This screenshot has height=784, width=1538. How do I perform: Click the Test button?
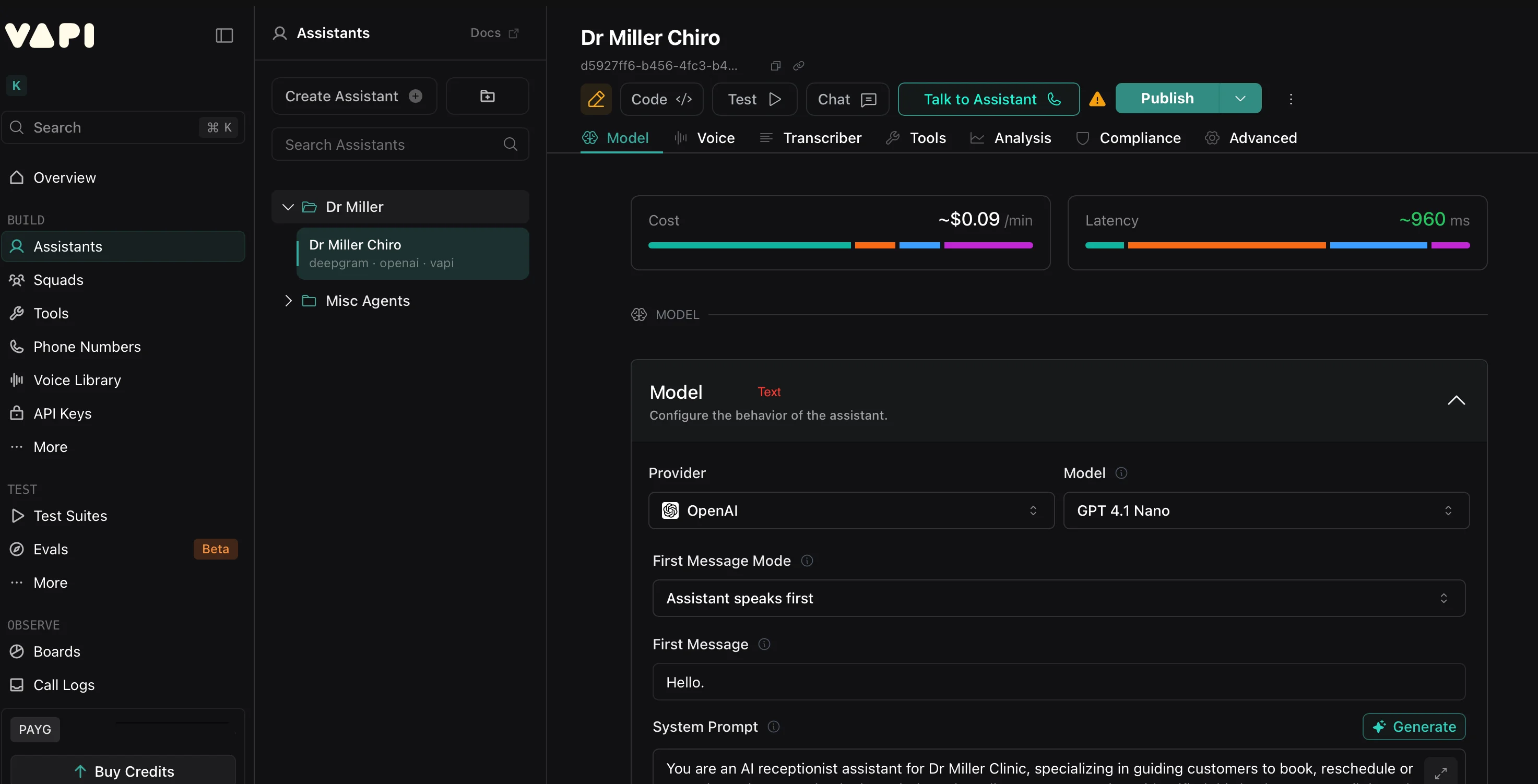754,99
